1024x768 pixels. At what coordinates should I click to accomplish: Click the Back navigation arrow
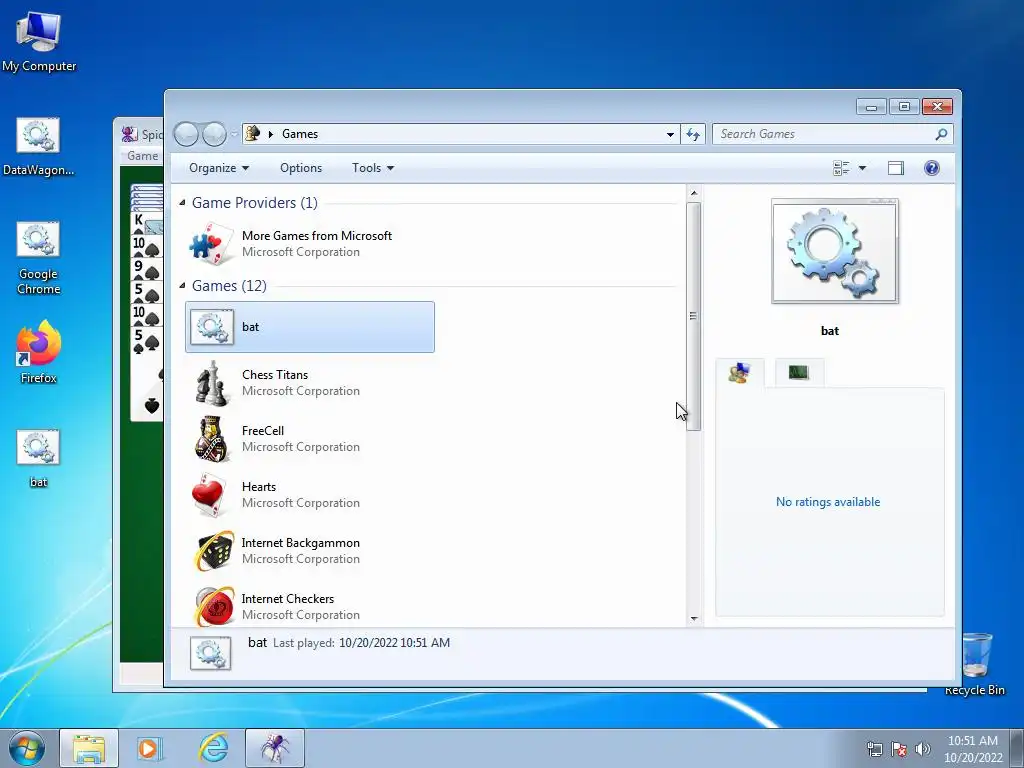[186, 134]
